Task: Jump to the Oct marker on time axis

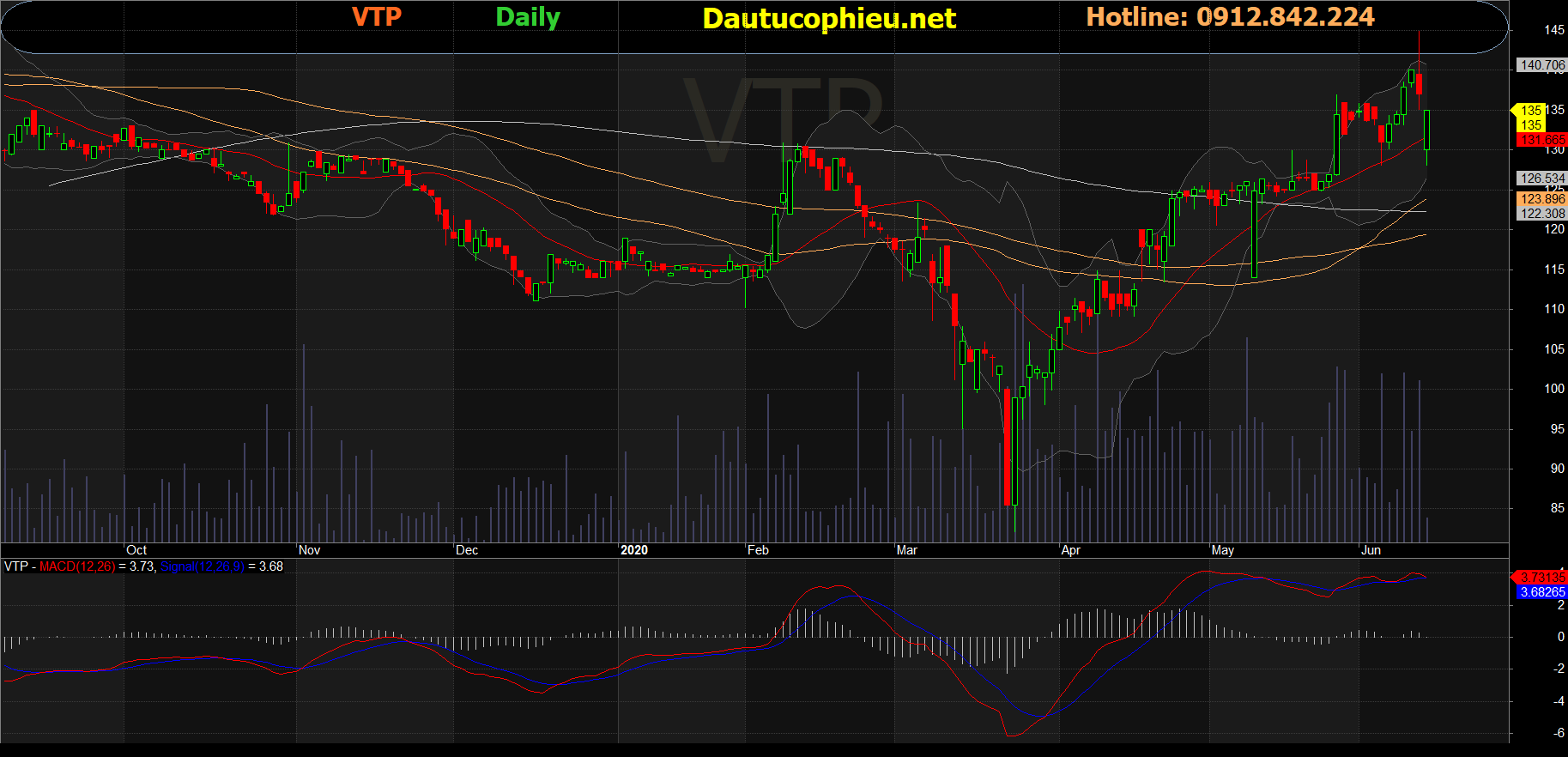Action: click(136, 550)
